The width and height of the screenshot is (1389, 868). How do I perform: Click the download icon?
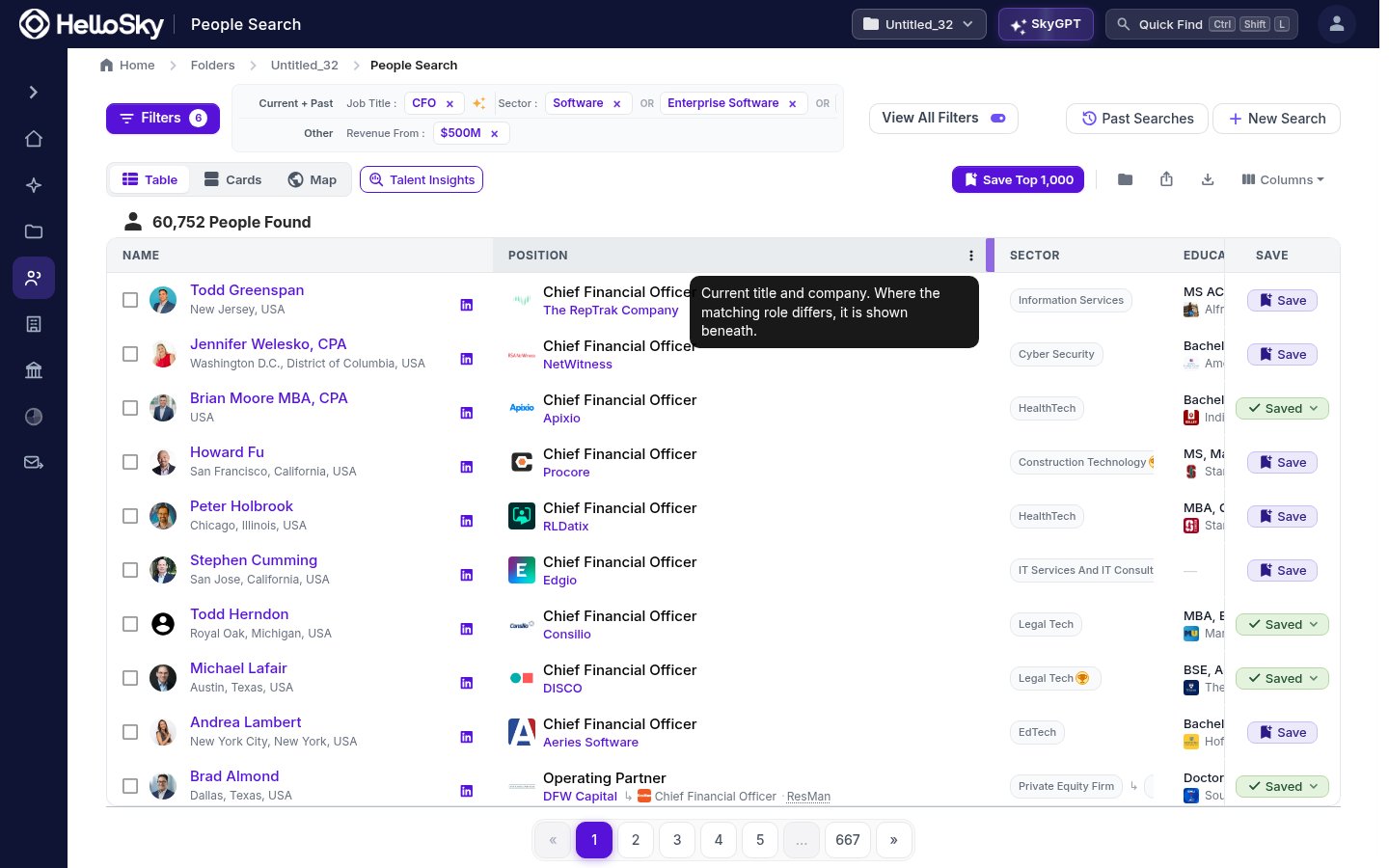tap(1208, 179)
